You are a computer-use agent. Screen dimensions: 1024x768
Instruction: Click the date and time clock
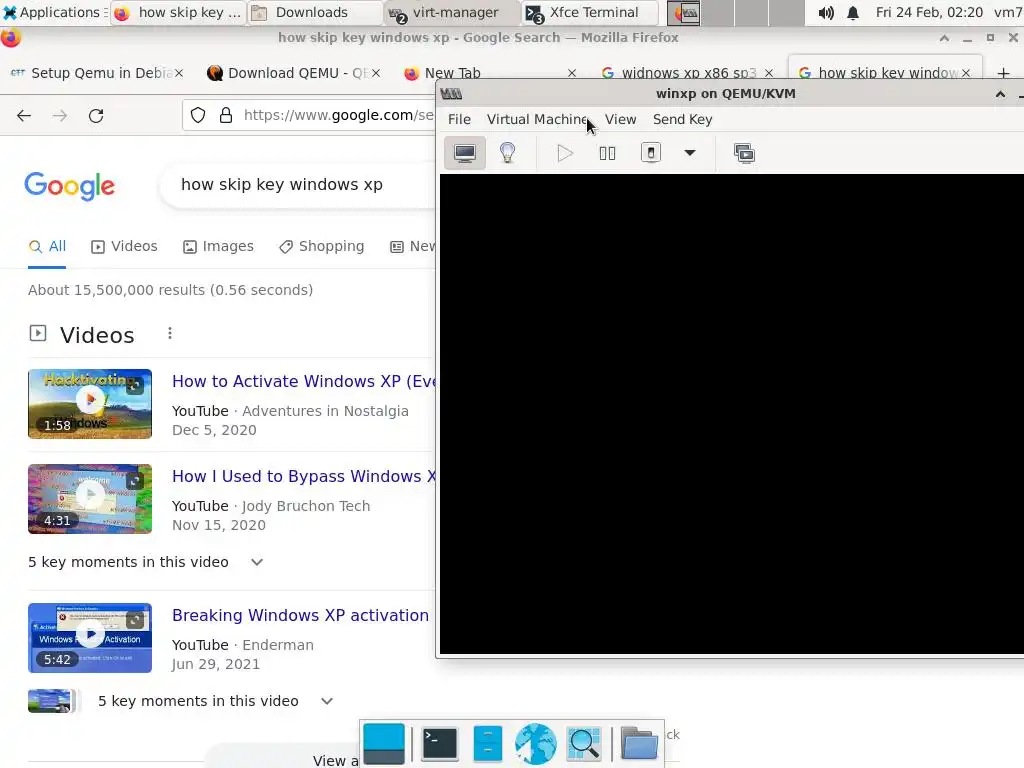click(x=929, y=12)
